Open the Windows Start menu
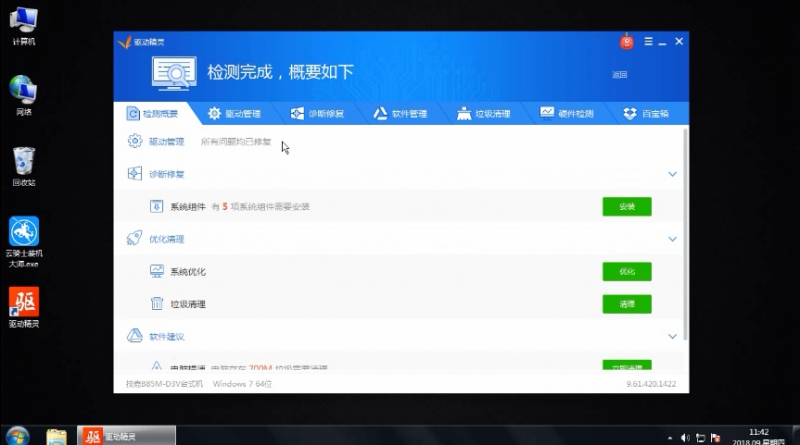 17,436
